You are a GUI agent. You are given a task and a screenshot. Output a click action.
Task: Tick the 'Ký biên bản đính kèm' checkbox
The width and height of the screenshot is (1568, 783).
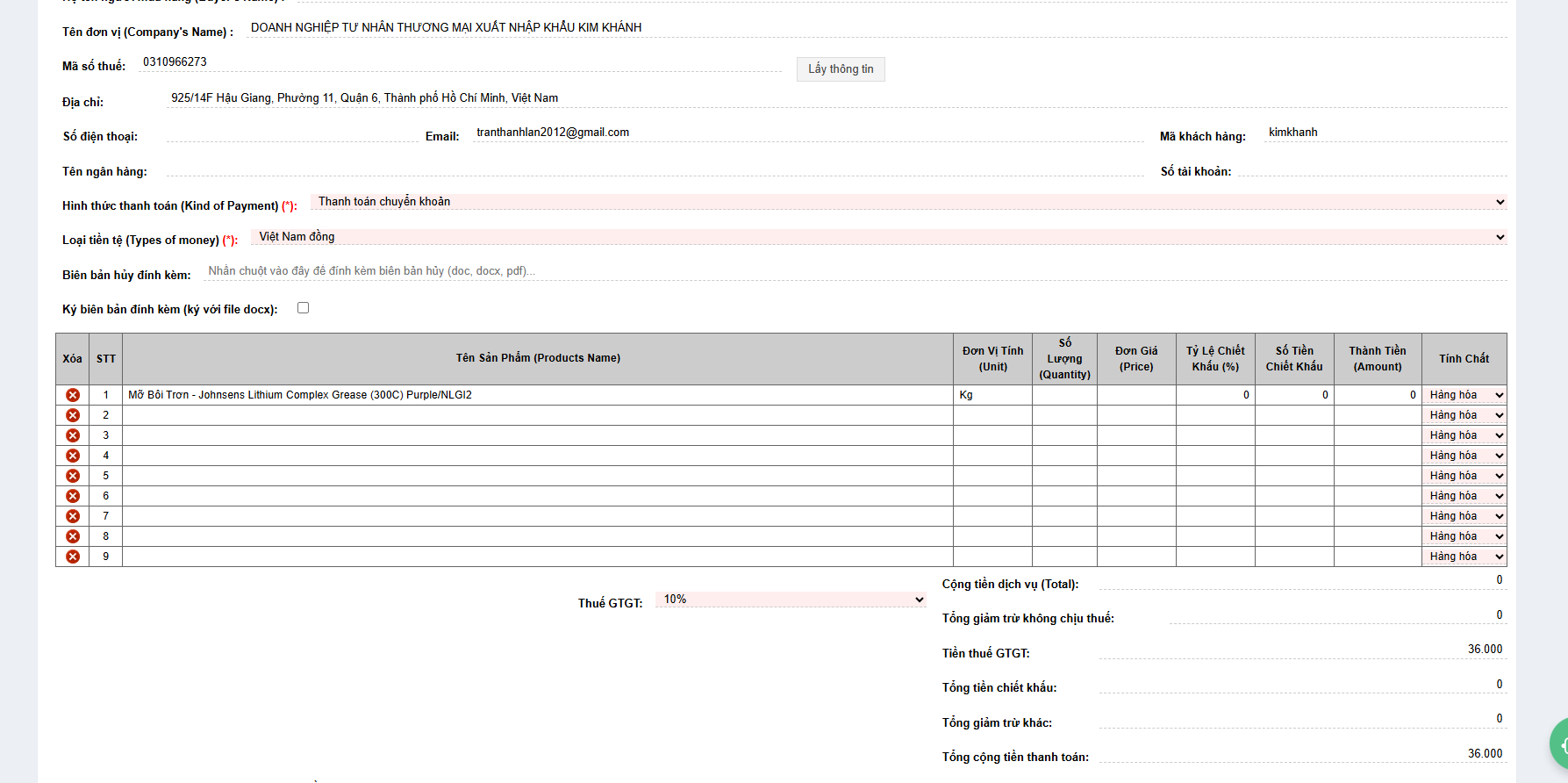tap(303, 308)
